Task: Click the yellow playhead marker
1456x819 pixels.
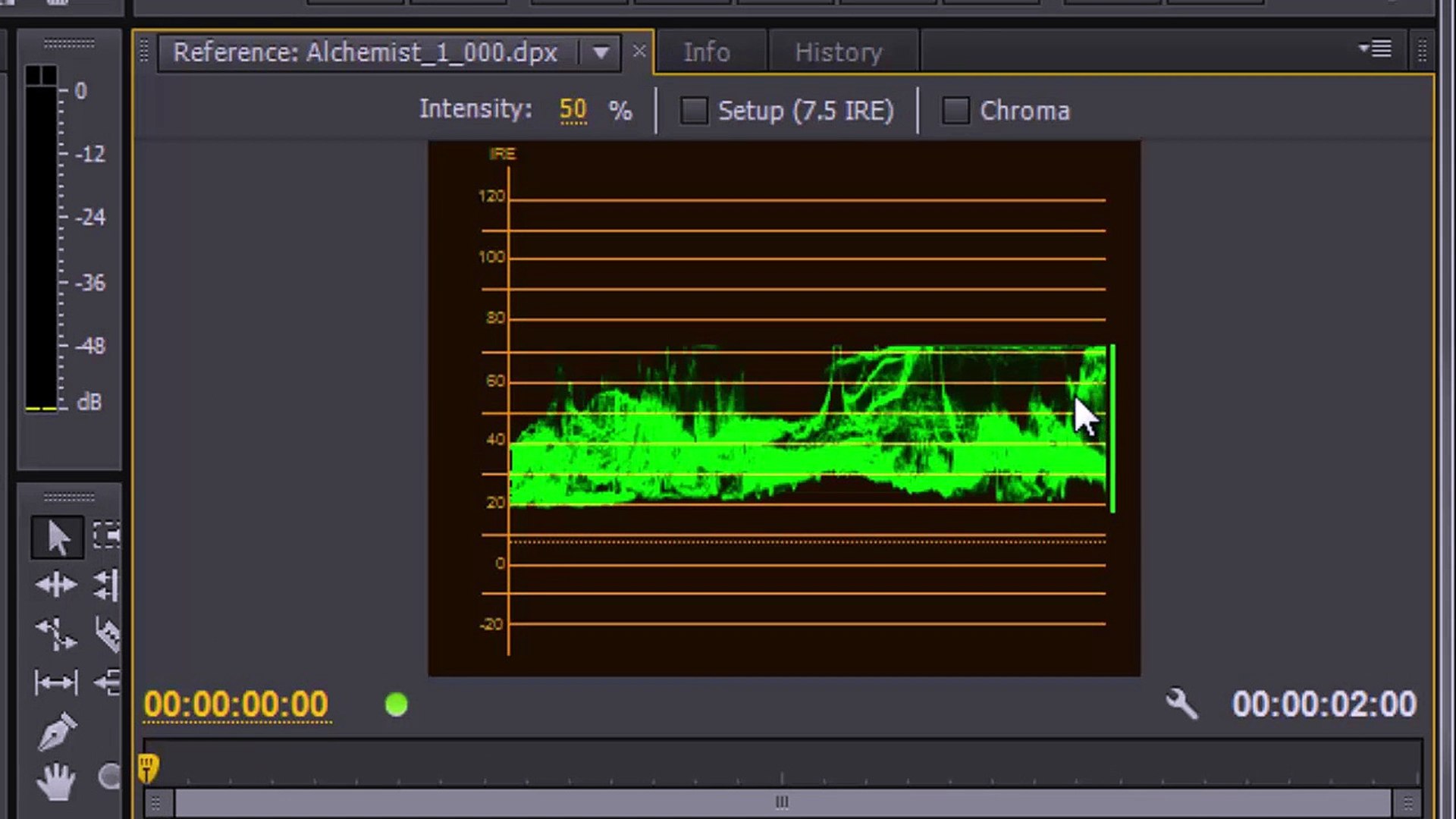Action: tap(148, 767)
